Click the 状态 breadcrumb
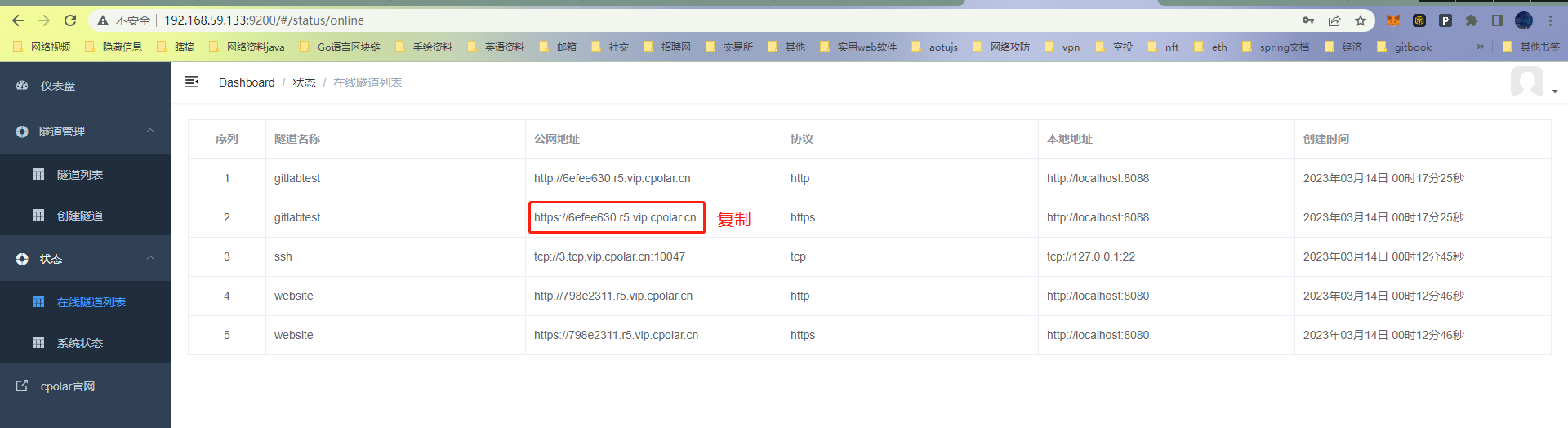Screen dimensions: 1568x428 [x=304, y=82]
